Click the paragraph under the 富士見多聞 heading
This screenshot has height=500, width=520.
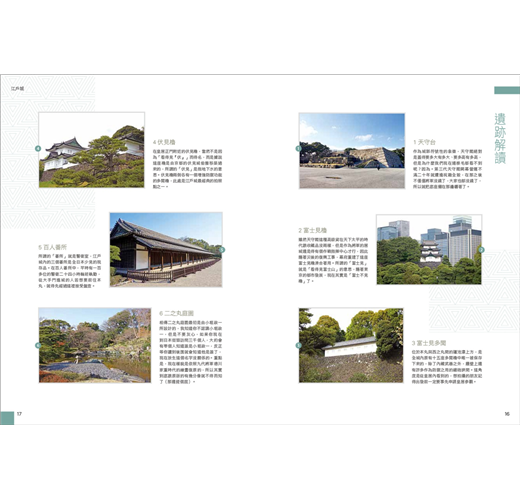[447, 367]
